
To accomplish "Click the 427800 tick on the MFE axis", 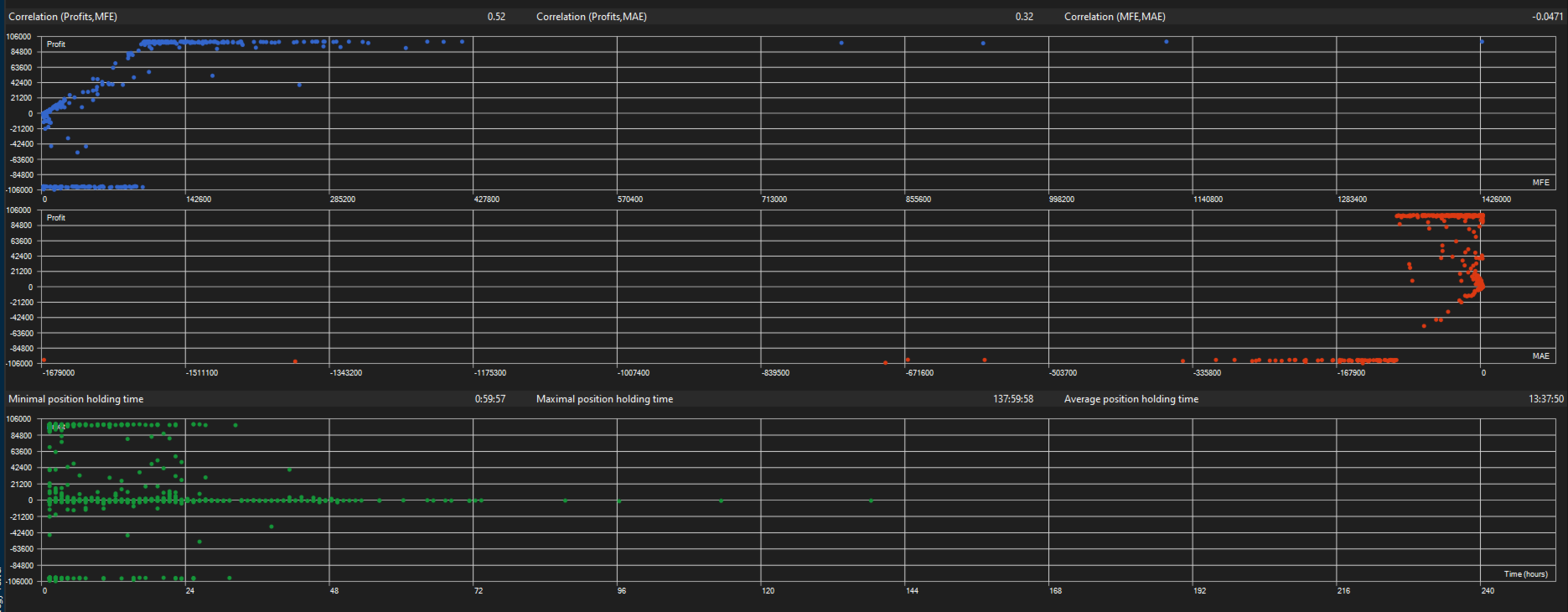I will tap(487, 200).
